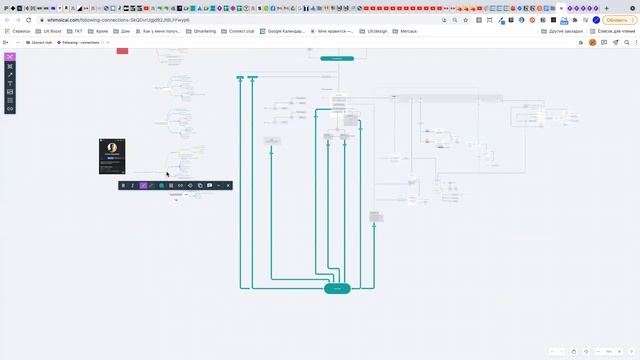Viewport: 640px width, 360px height.
Task: Select the image tool in left toolbar
Action: point(10,92)
